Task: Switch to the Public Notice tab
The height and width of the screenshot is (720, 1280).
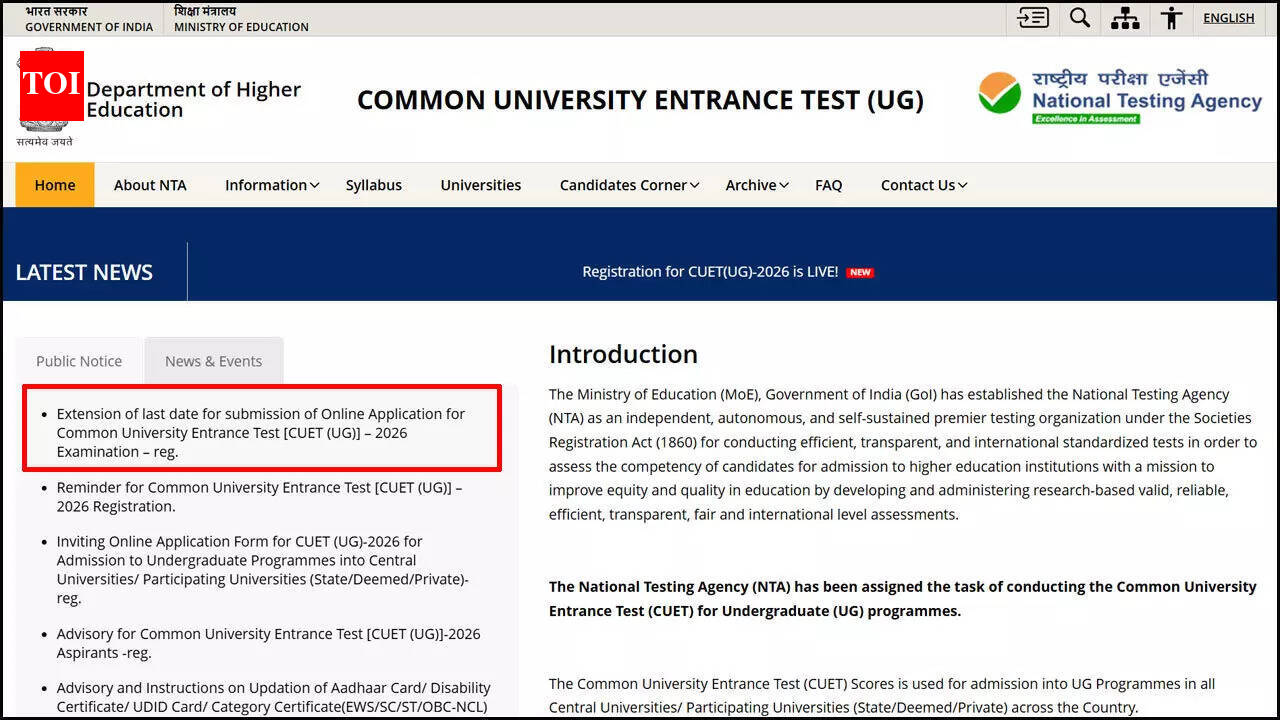Action: click(x=79, y=361)
